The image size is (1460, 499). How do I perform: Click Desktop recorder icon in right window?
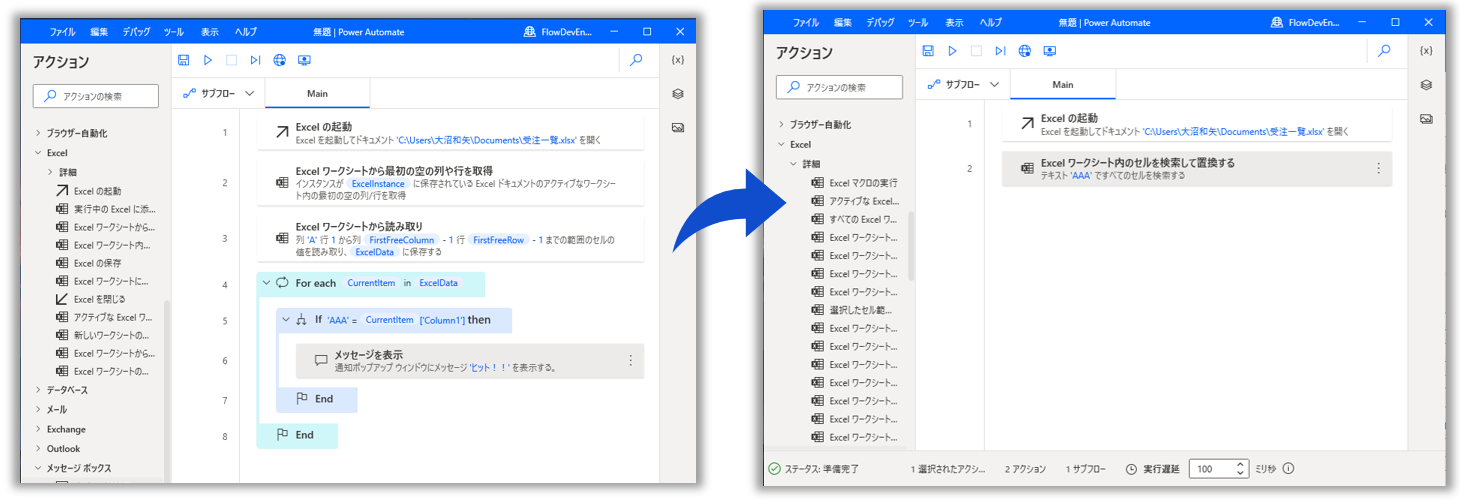tap(1050, 51)
